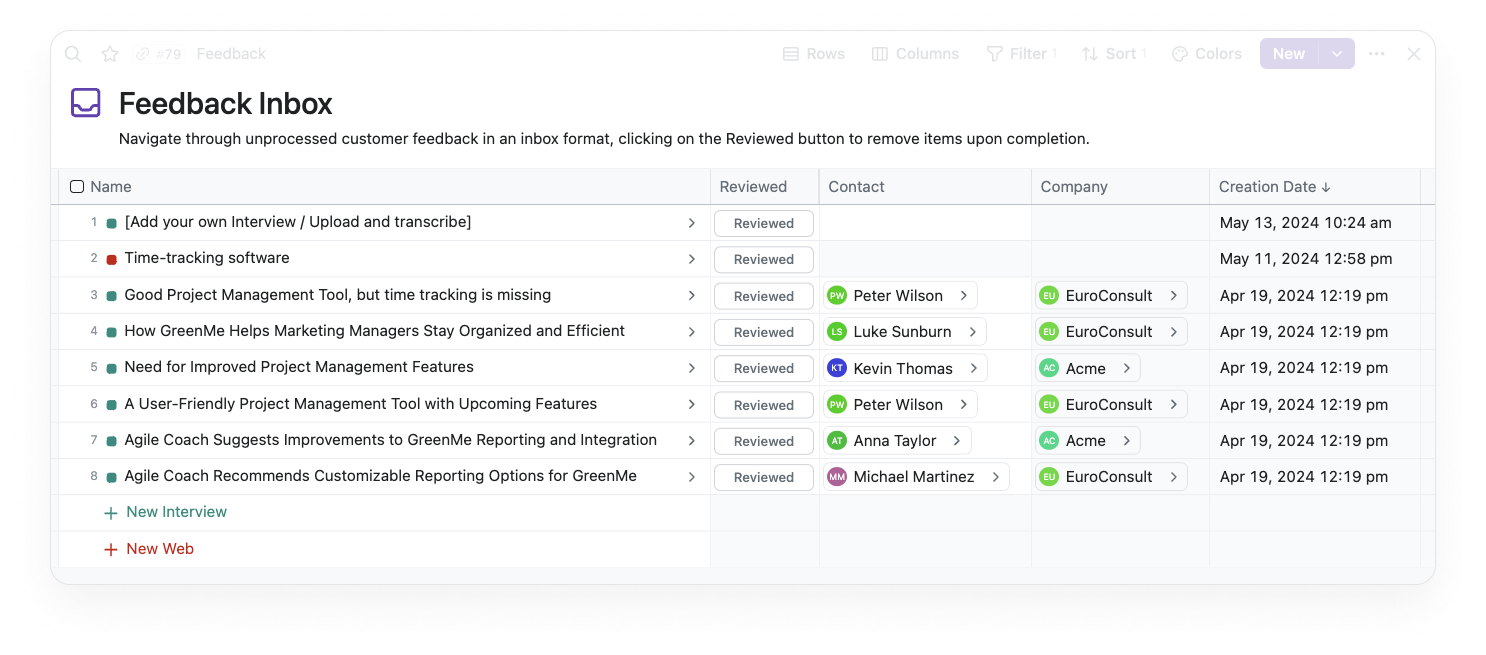This screenshot has width=1486, height=655.
Task: Mark Time-tracking software as Reviewed
Action: [764, 259]
